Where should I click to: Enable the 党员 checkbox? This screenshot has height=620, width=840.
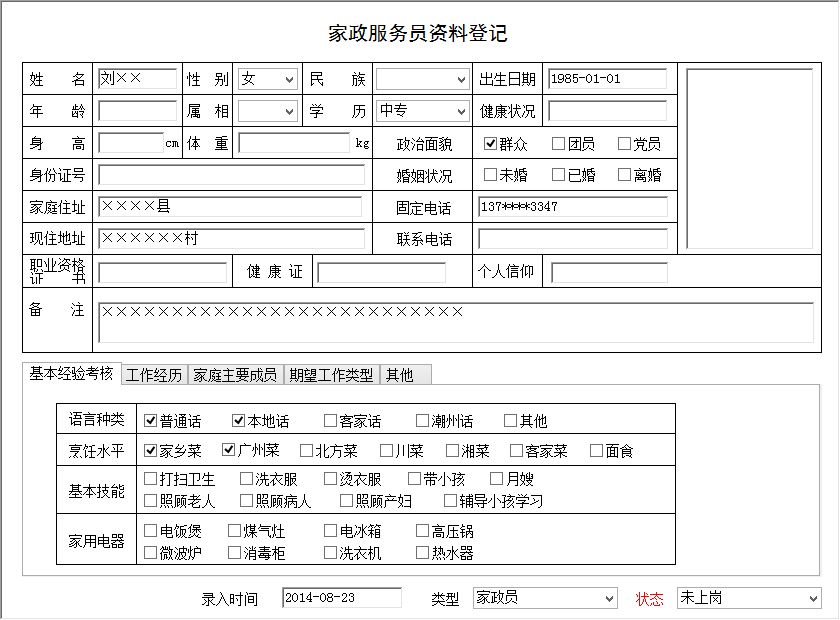[x=625, y=144]
